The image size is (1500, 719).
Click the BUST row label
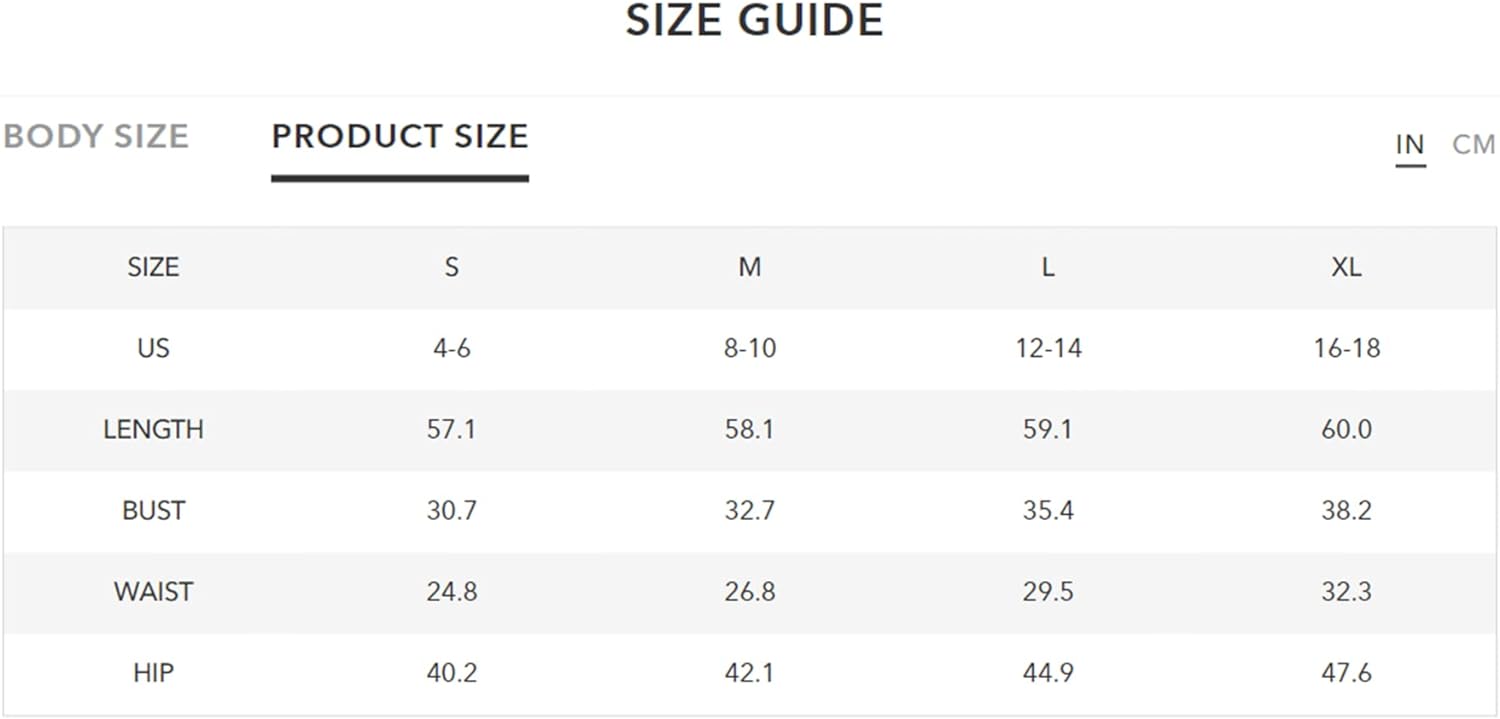pos(153,510)
